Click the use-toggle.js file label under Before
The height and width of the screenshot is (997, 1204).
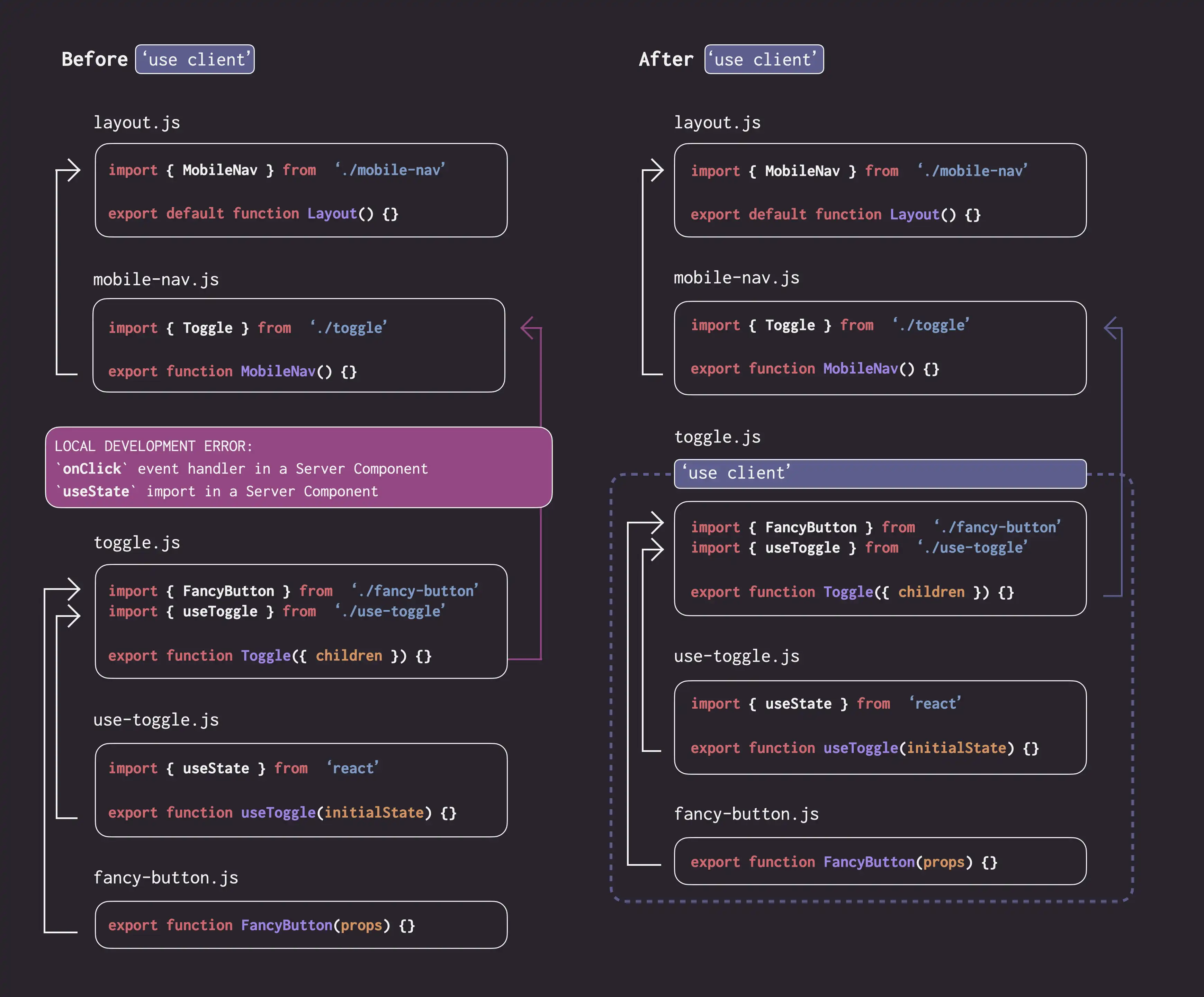pyautogui.click(x=156, y=719)
